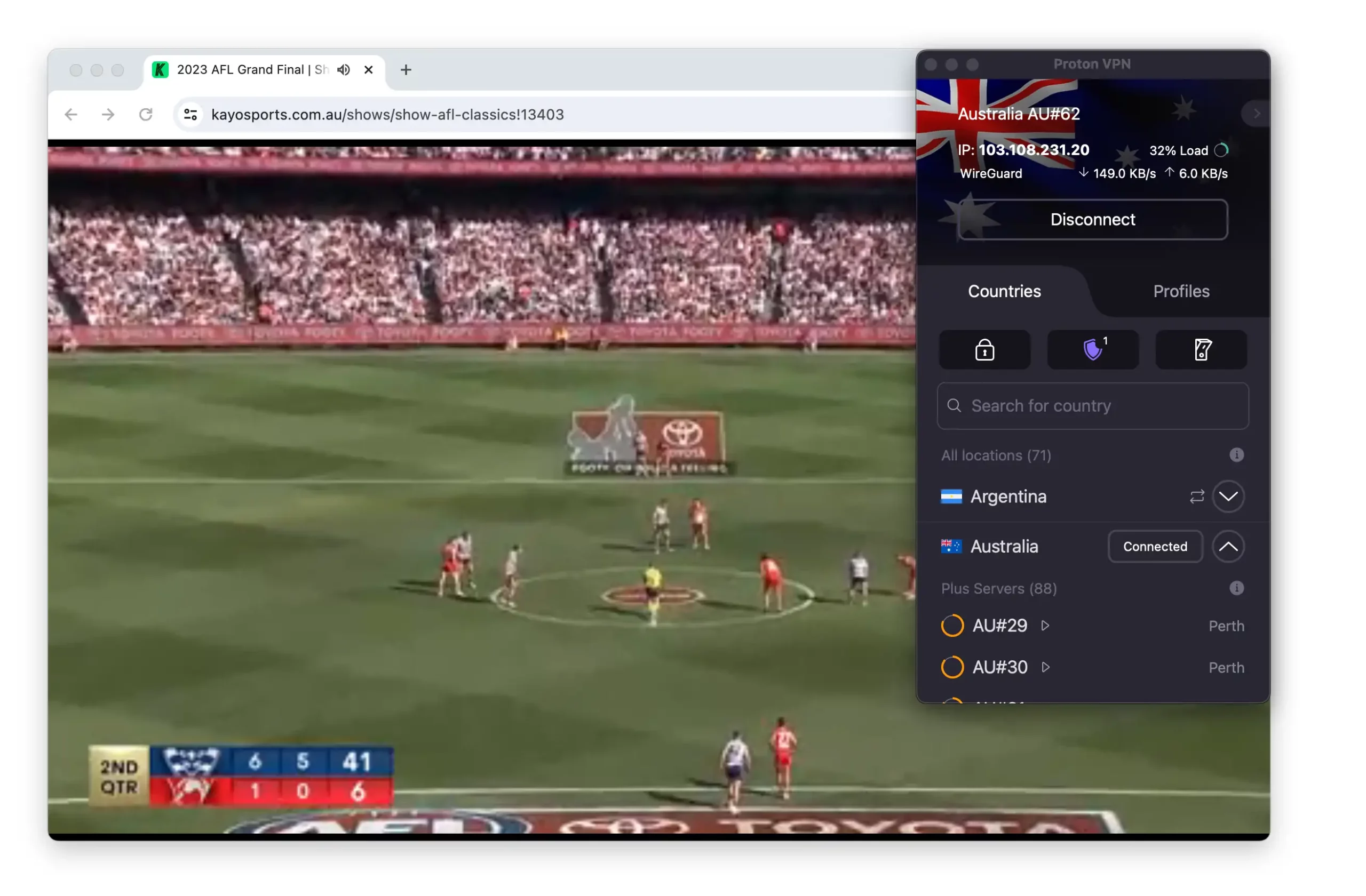Focus the Search for country field

click(1093, 405)
